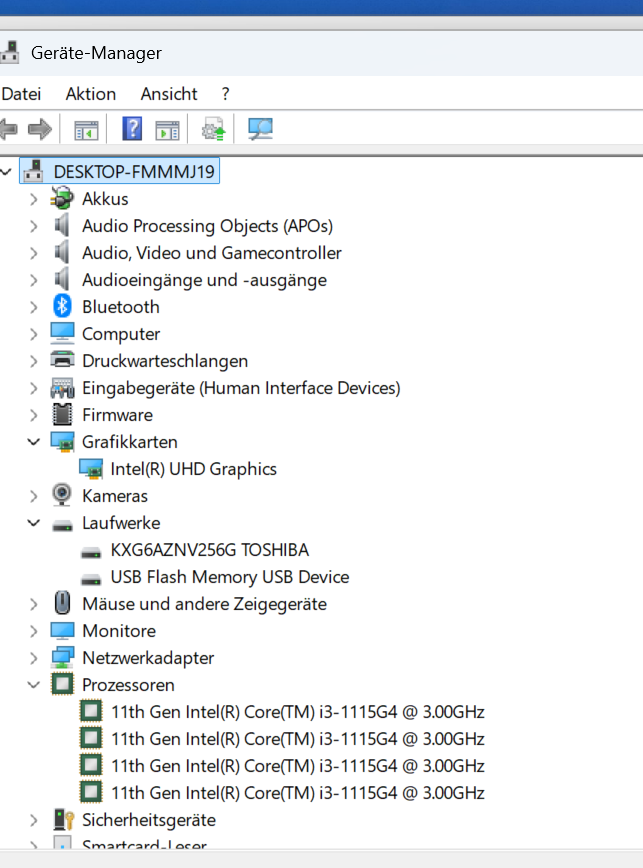Image resolution: width=643 pixels, height=868 pixels.
Task: Click the Kameras webcam icon
Action: click(x=62, y=495)
